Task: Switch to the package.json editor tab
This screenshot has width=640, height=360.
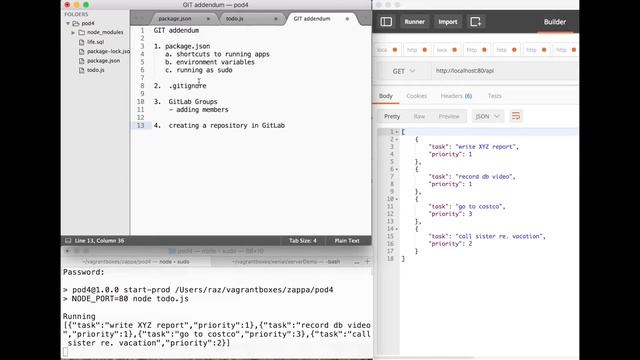Action: click(x=175, y=19)
